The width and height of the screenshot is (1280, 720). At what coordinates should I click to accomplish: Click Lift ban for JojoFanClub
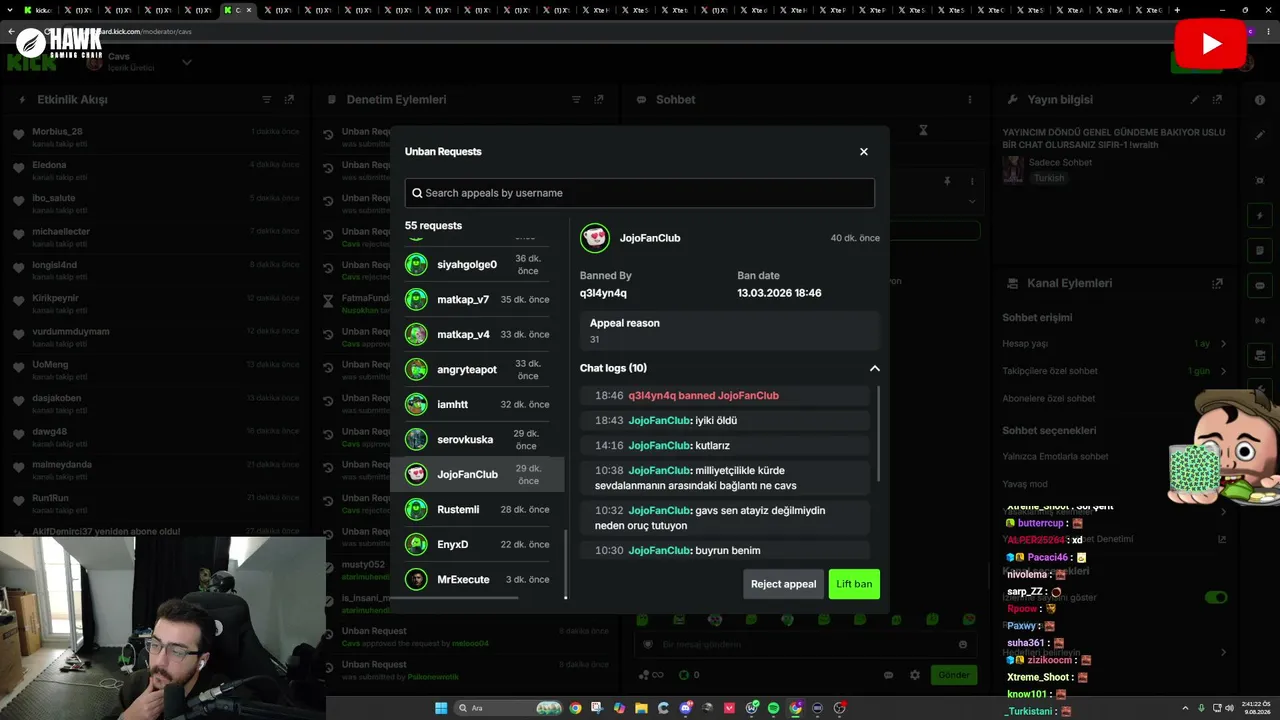[x=854, y=584]
